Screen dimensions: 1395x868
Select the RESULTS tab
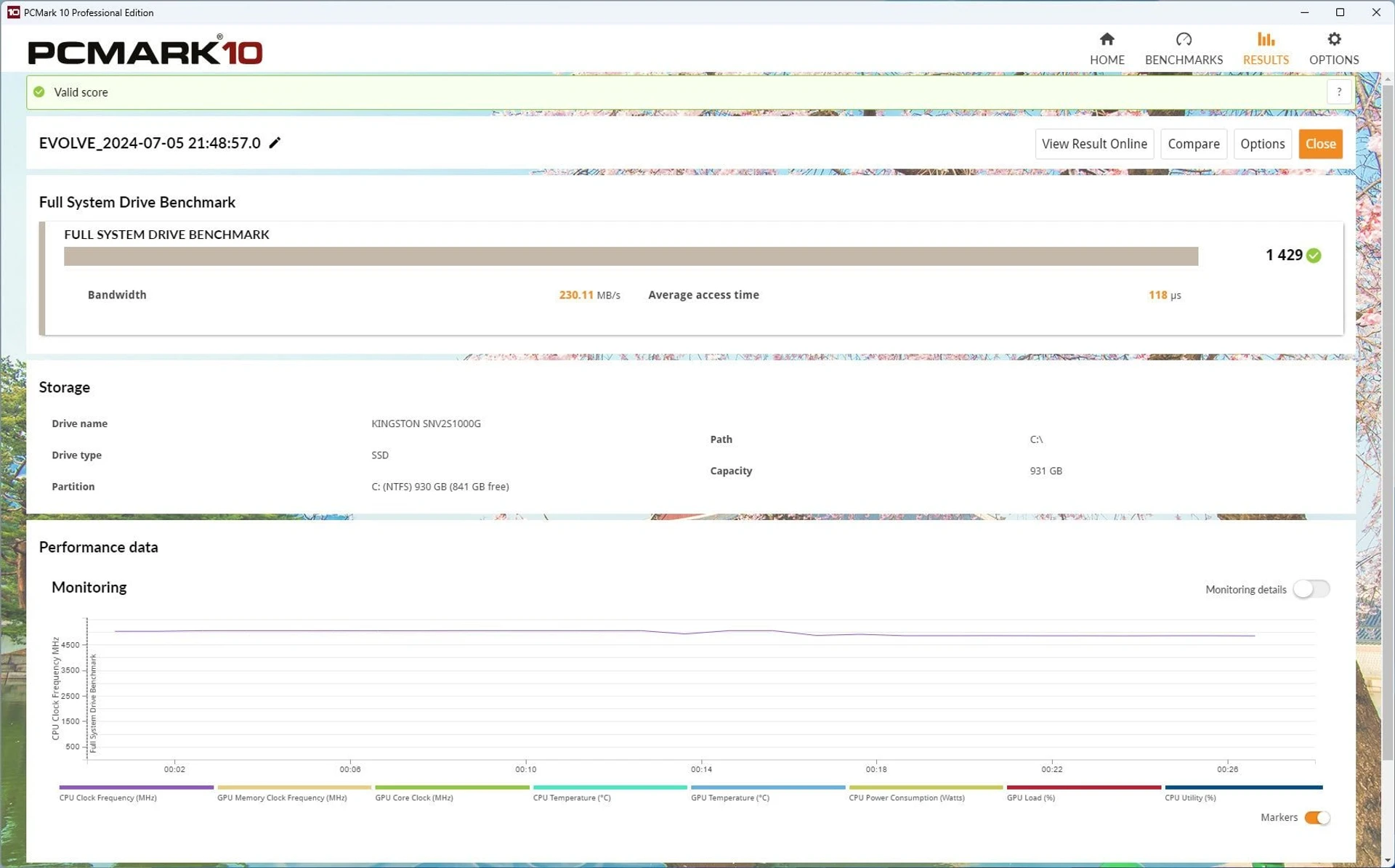point(1265,49)
